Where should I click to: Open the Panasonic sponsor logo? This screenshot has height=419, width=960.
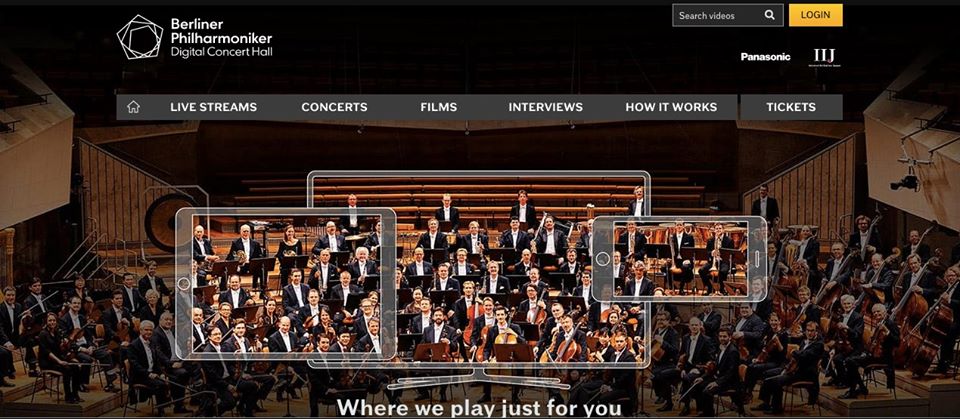coord(765,57)
